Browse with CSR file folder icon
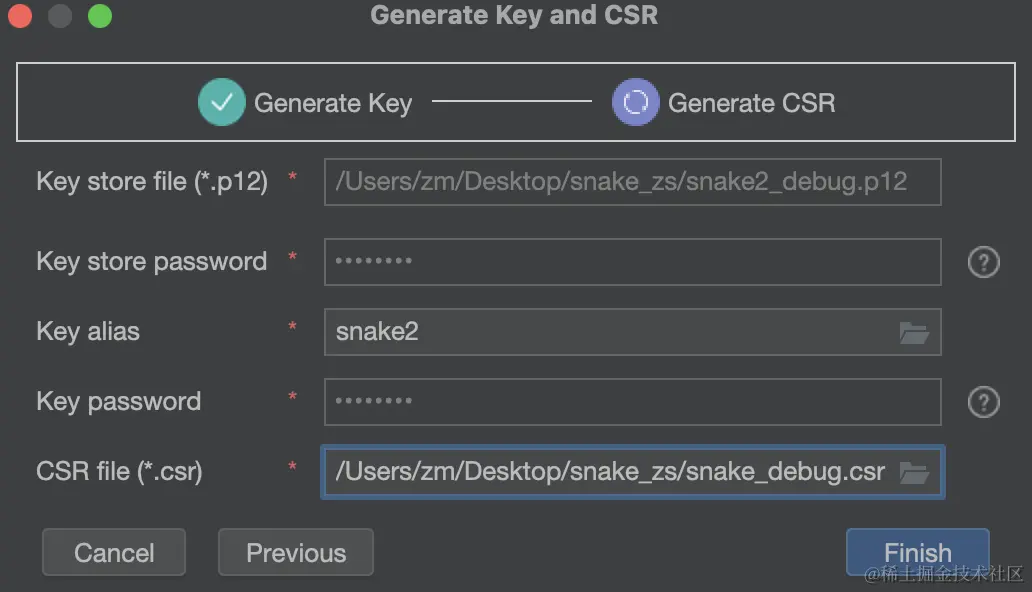 point(914,472)
